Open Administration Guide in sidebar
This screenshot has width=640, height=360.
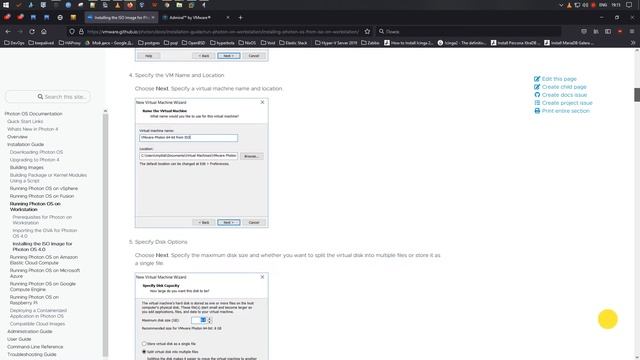(29, 331)
